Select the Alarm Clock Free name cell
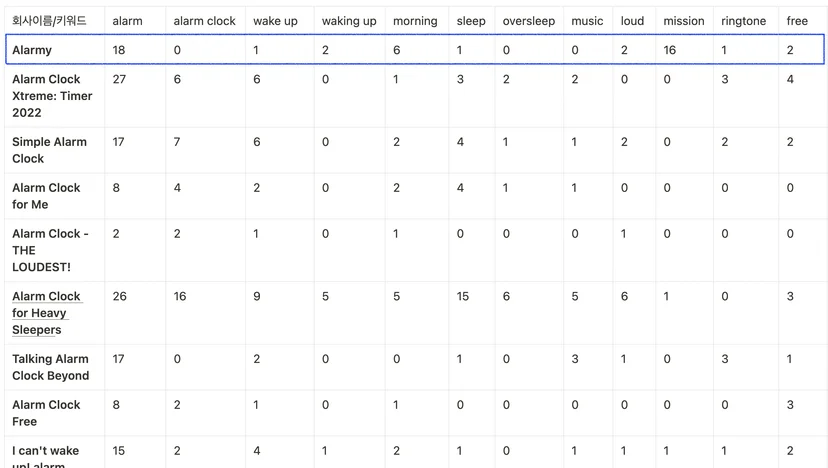Screen dimensions: 828x468 (54, 413)
